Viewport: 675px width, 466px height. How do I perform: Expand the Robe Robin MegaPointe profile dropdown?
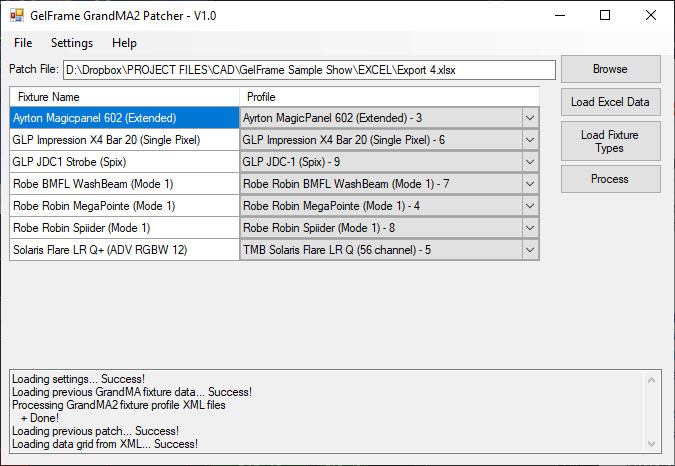[530, 206]
